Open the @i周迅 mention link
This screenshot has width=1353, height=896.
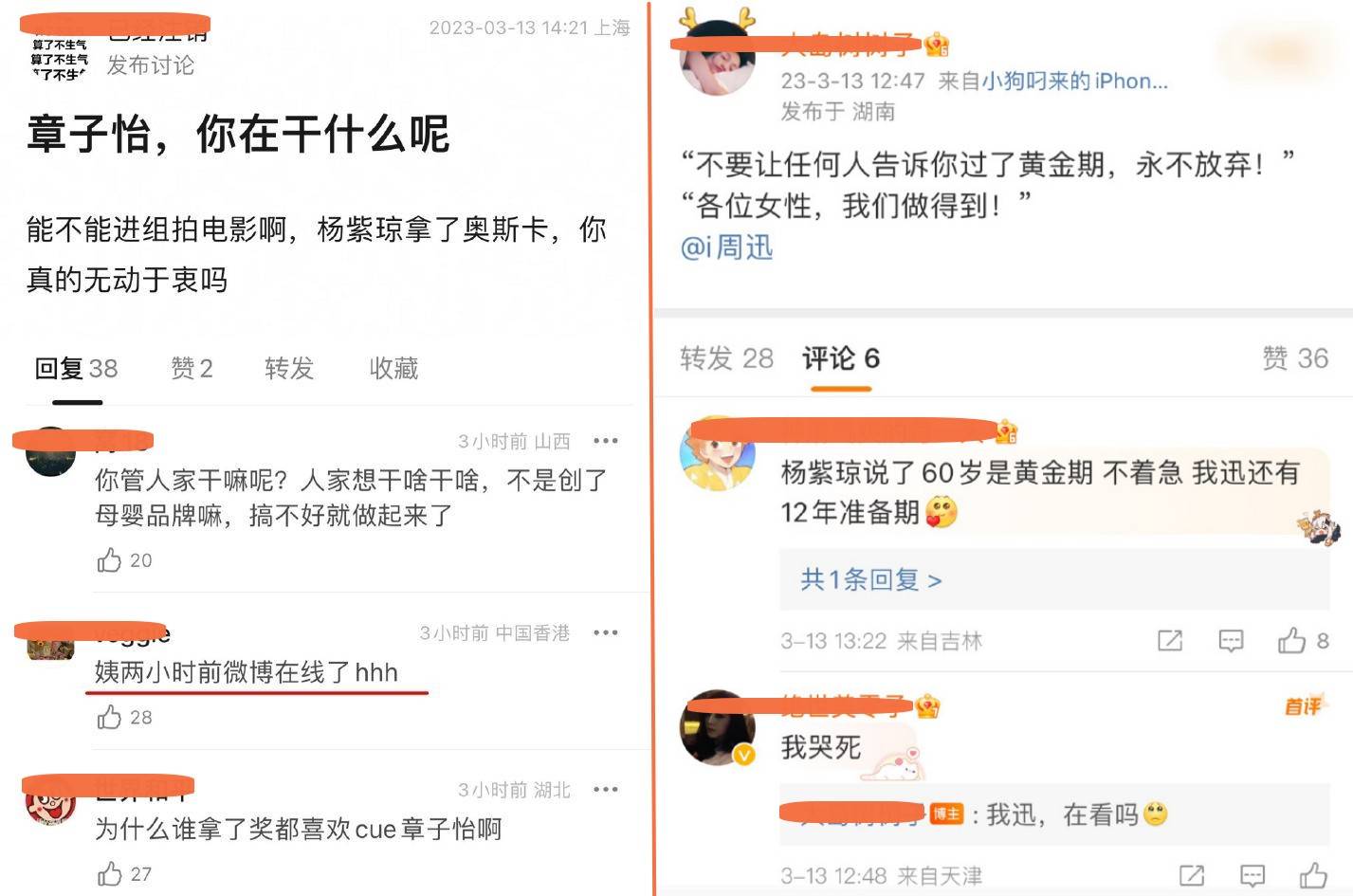tap(726, 247)
